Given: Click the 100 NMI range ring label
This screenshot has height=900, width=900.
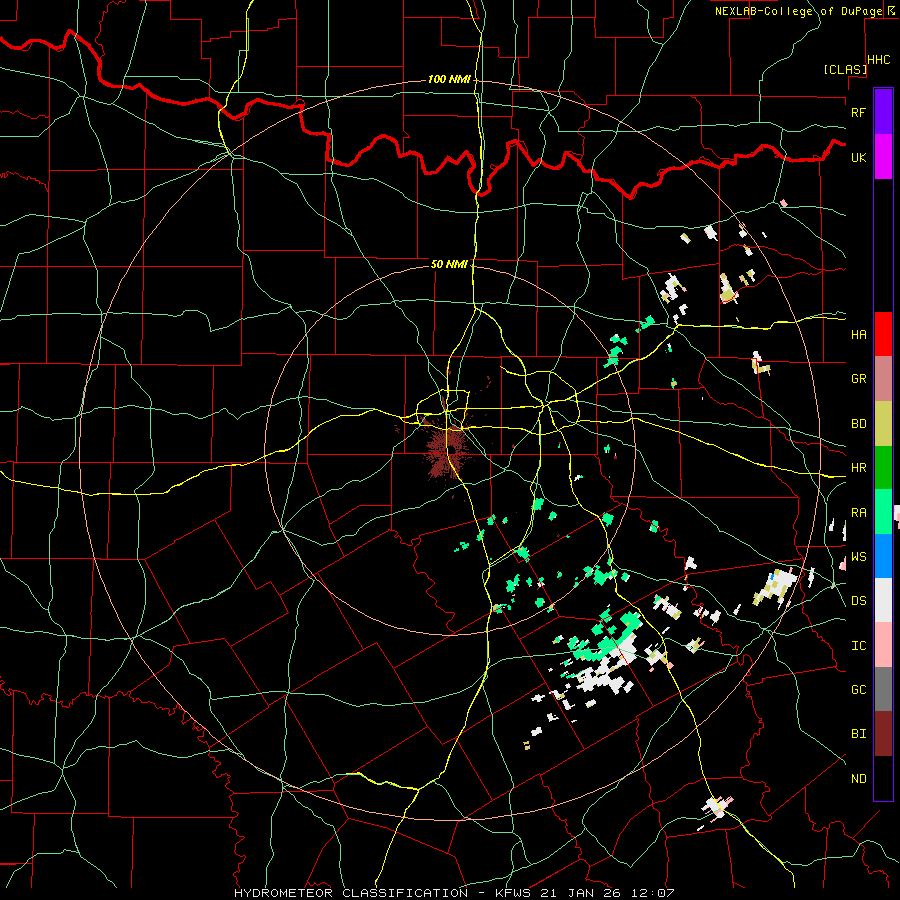Looking at the screenshot, I should [x=449, y=79].
